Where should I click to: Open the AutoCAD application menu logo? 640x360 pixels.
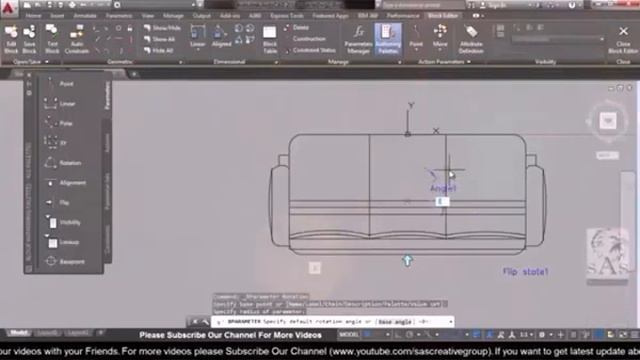8,8
